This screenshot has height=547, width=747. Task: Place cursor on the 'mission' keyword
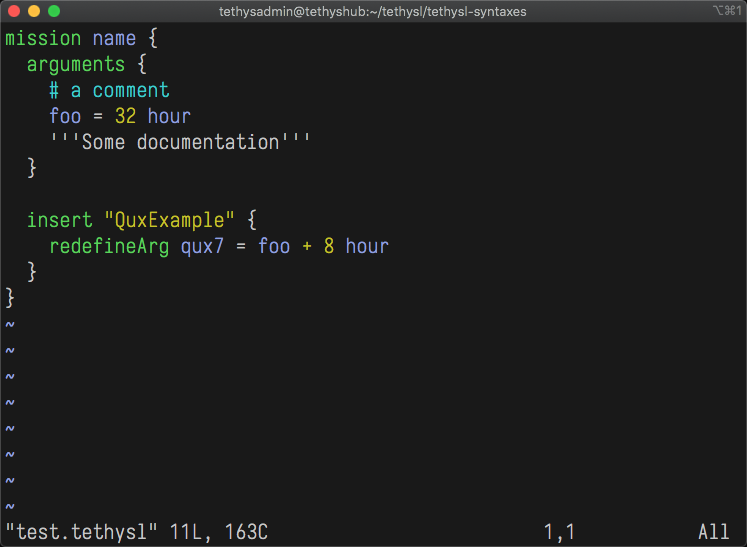tap(43, 39)
